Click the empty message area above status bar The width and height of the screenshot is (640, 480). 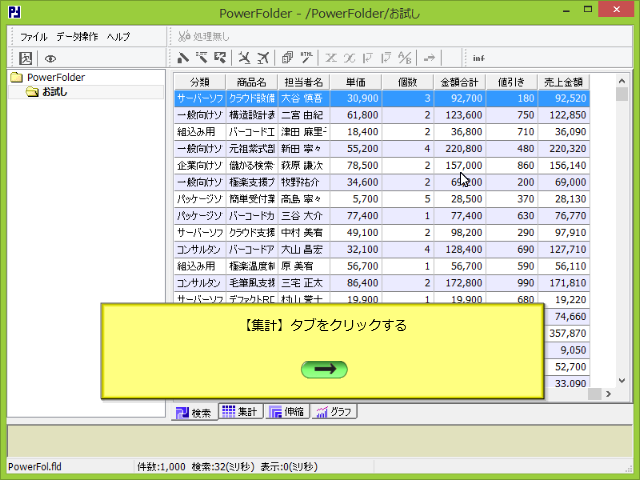(320, 441)
